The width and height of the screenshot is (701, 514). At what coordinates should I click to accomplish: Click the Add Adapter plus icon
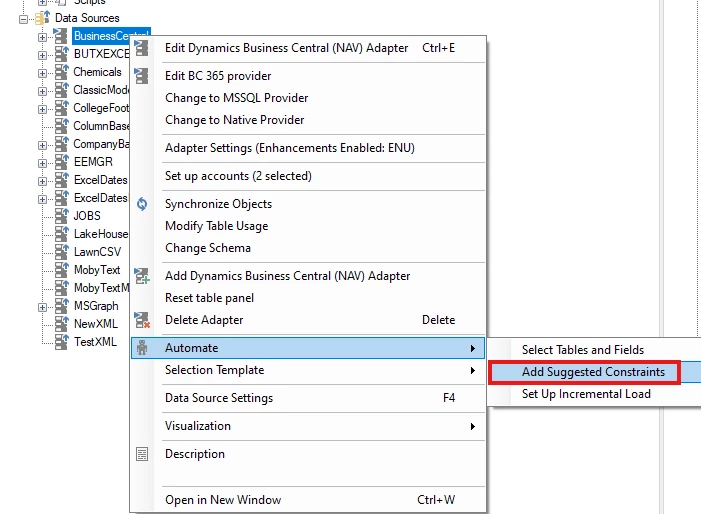[142, 276]
